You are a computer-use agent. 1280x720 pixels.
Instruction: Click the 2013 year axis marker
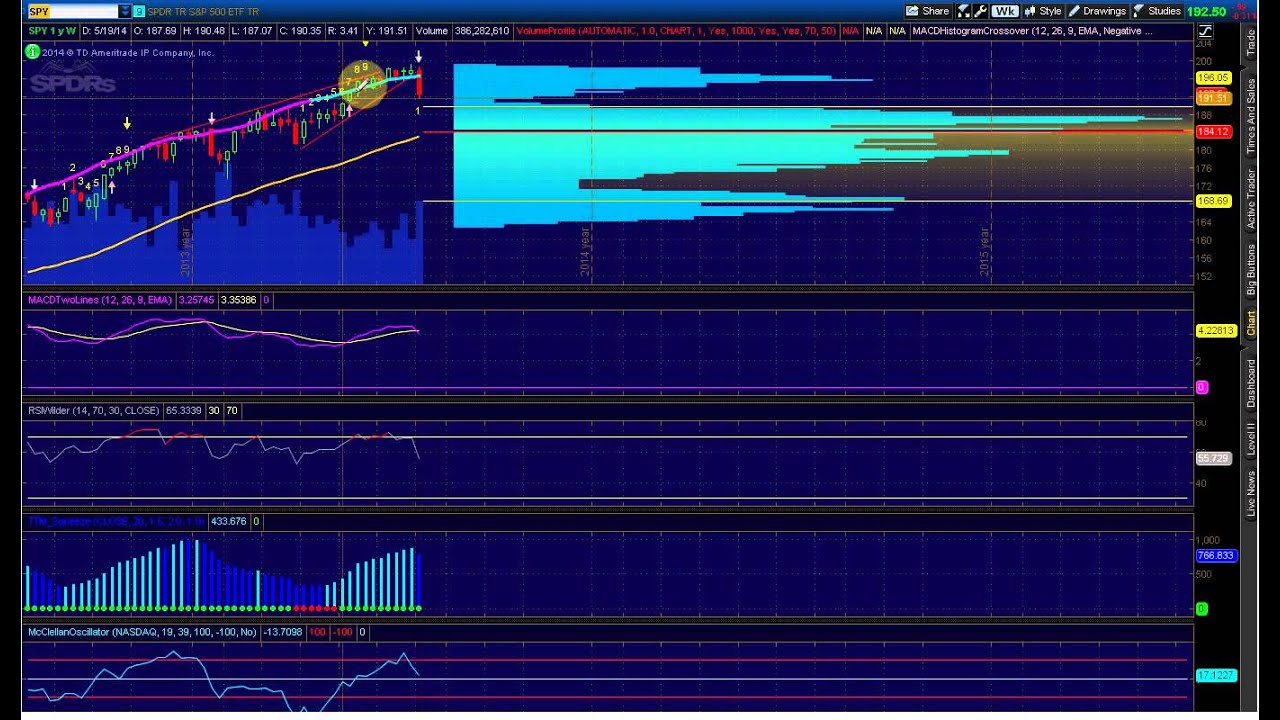coord(185,252)
